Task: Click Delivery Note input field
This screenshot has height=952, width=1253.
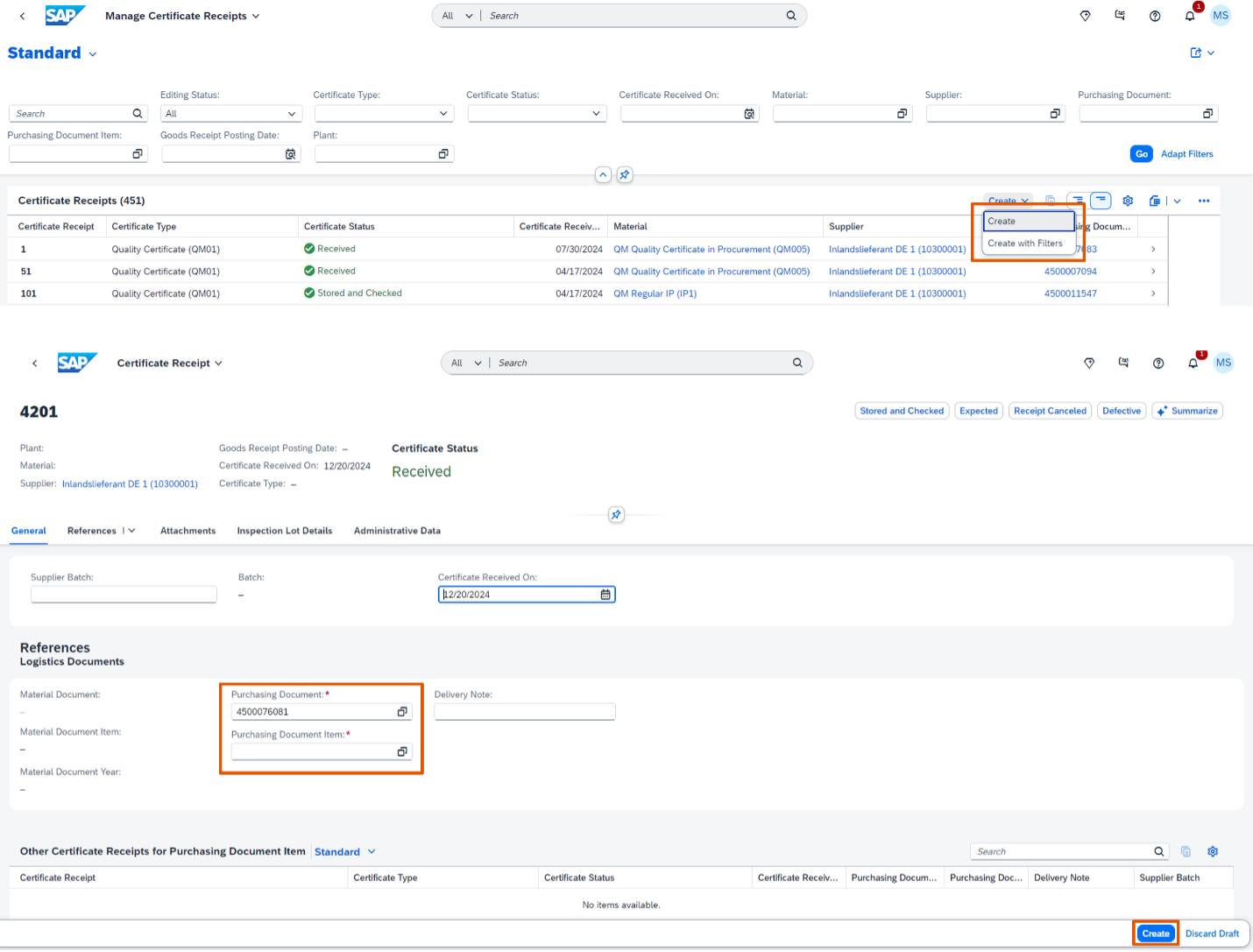Action: (x=525, y=712)
